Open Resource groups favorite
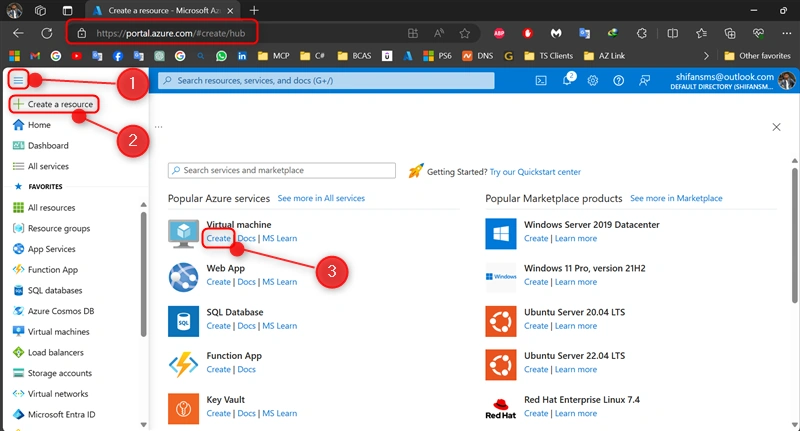Viewport: 800px width, 431px height. pos(52,229)
